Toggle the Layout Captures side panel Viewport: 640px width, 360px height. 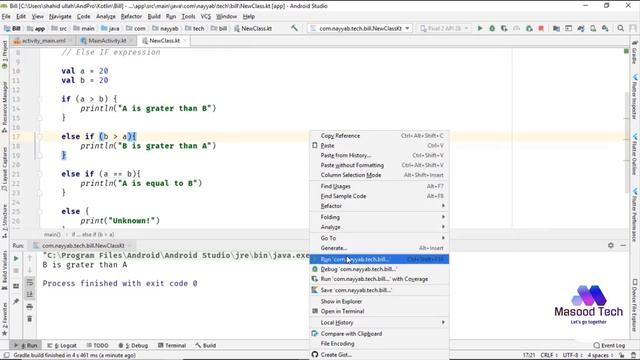point(4,169)
